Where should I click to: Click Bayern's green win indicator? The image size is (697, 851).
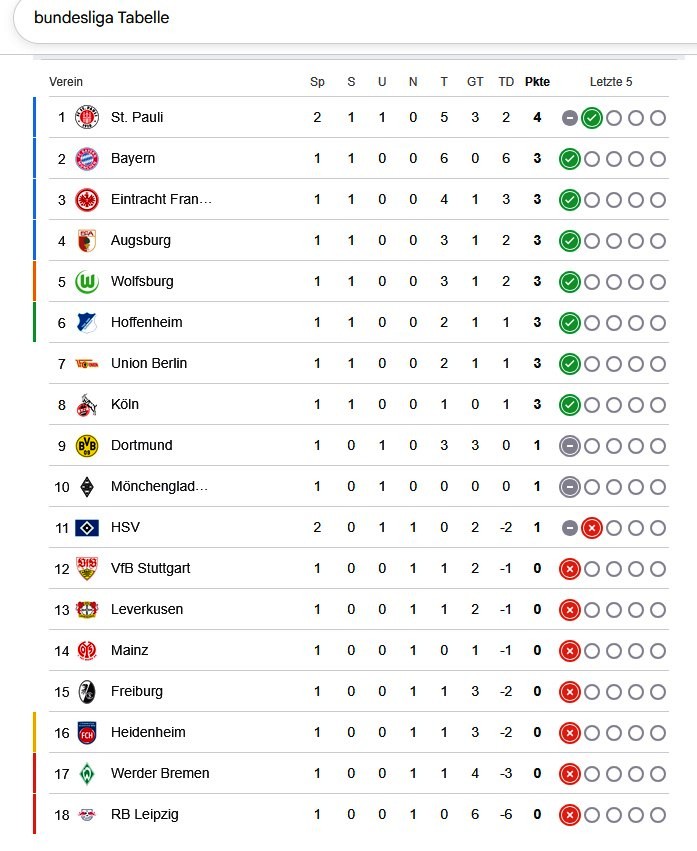coord(570,159)
